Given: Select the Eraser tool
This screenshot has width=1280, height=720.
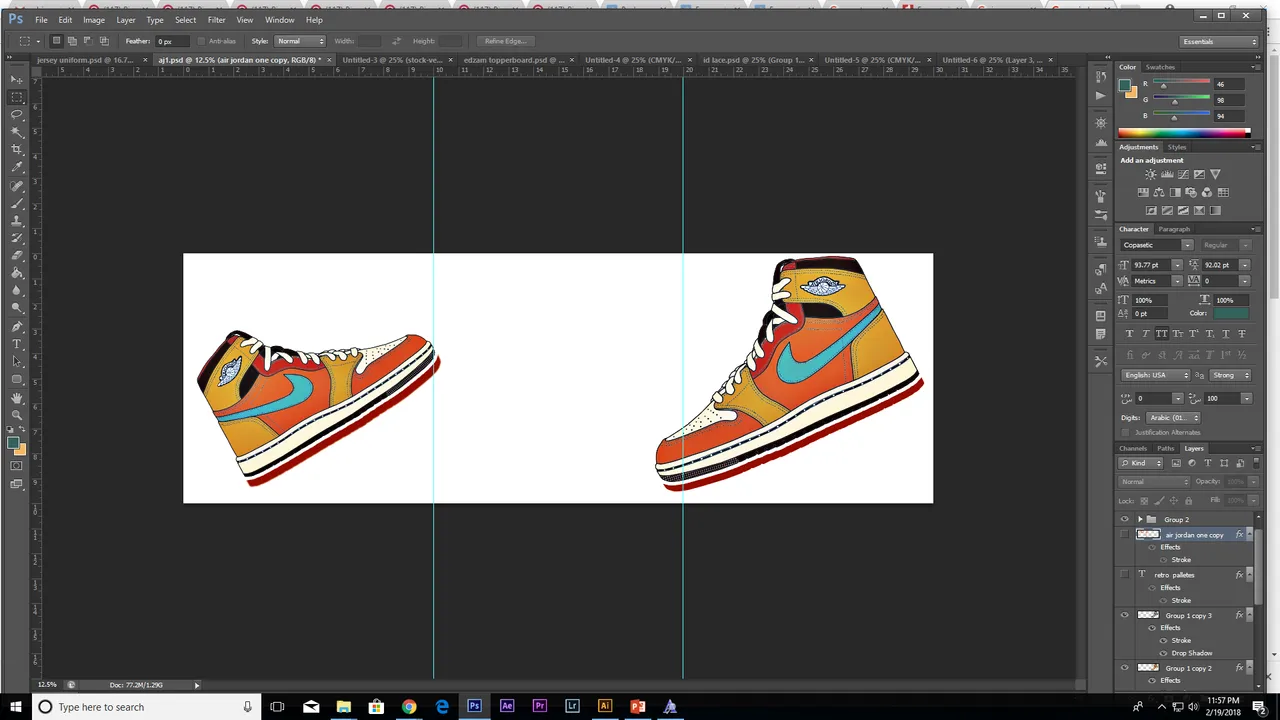Looking at the screenshot, I should [17, 256].
